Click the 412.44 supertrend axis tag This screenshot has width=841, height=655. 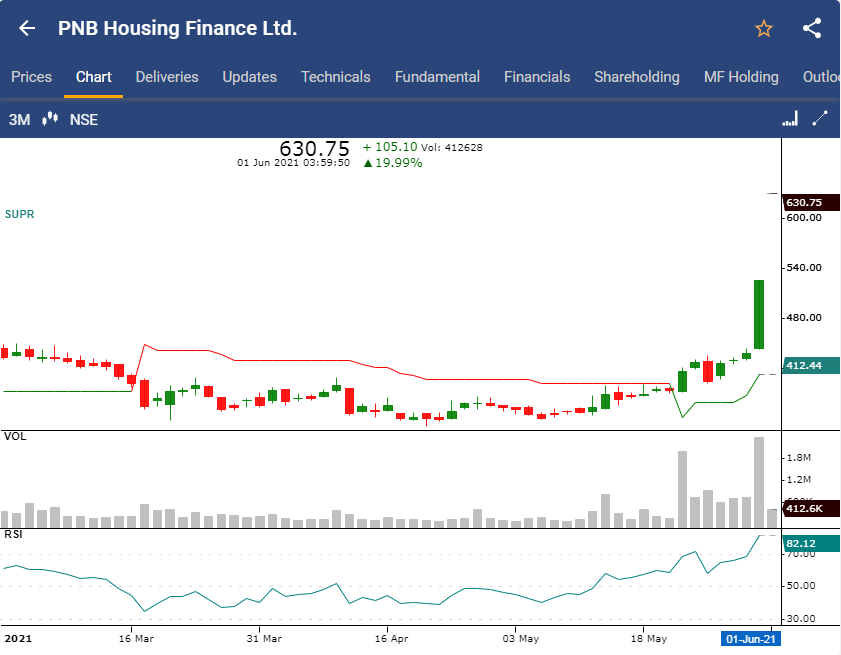pos(810,366)
